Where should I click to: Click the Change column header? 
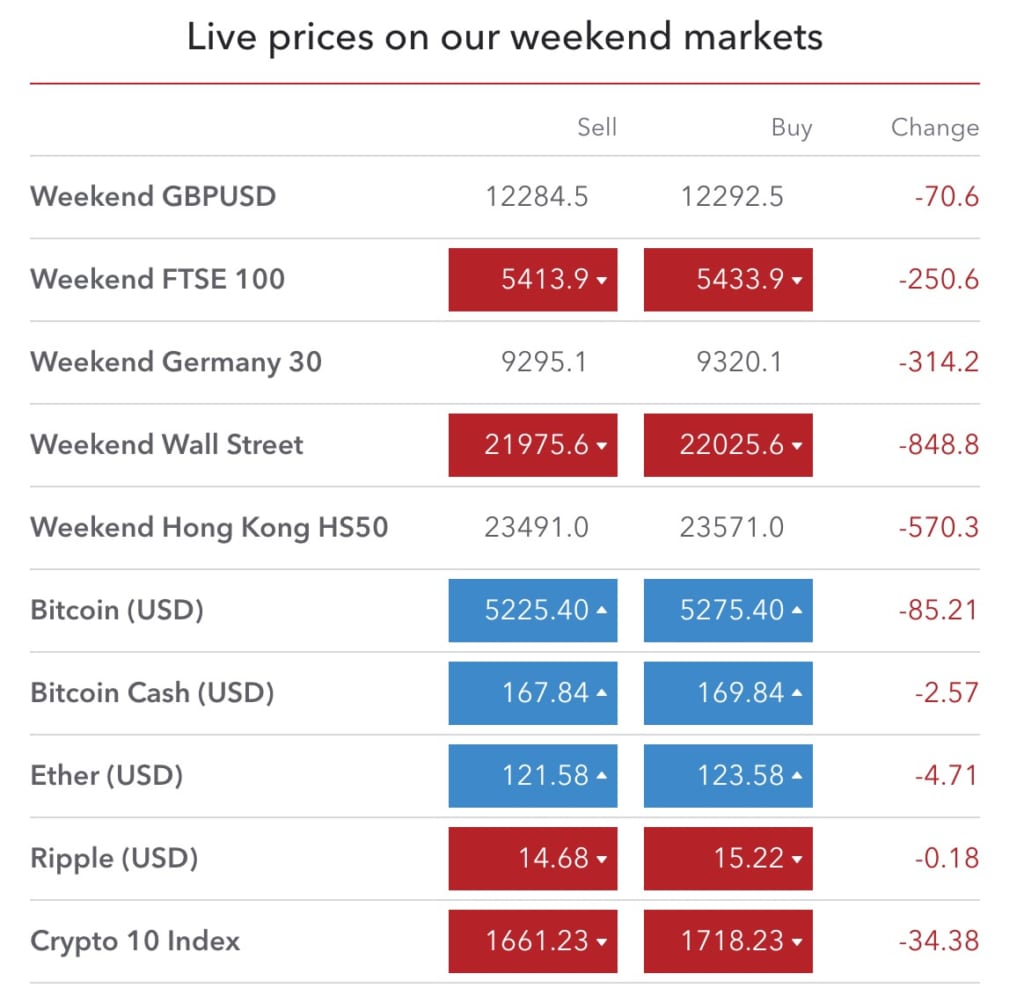coord(935,127)
